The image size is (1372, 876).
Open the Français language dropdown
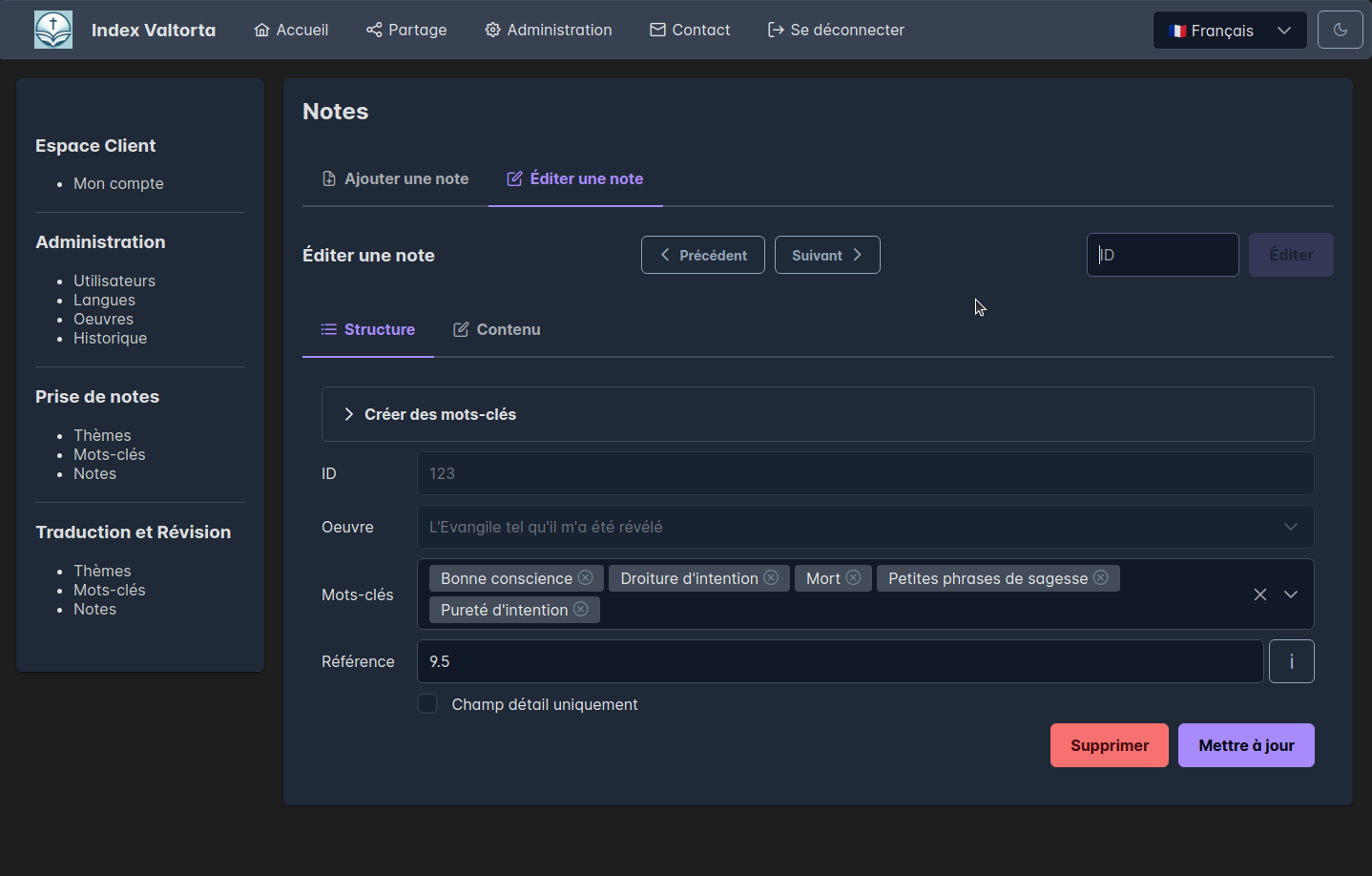(1229, 31)
